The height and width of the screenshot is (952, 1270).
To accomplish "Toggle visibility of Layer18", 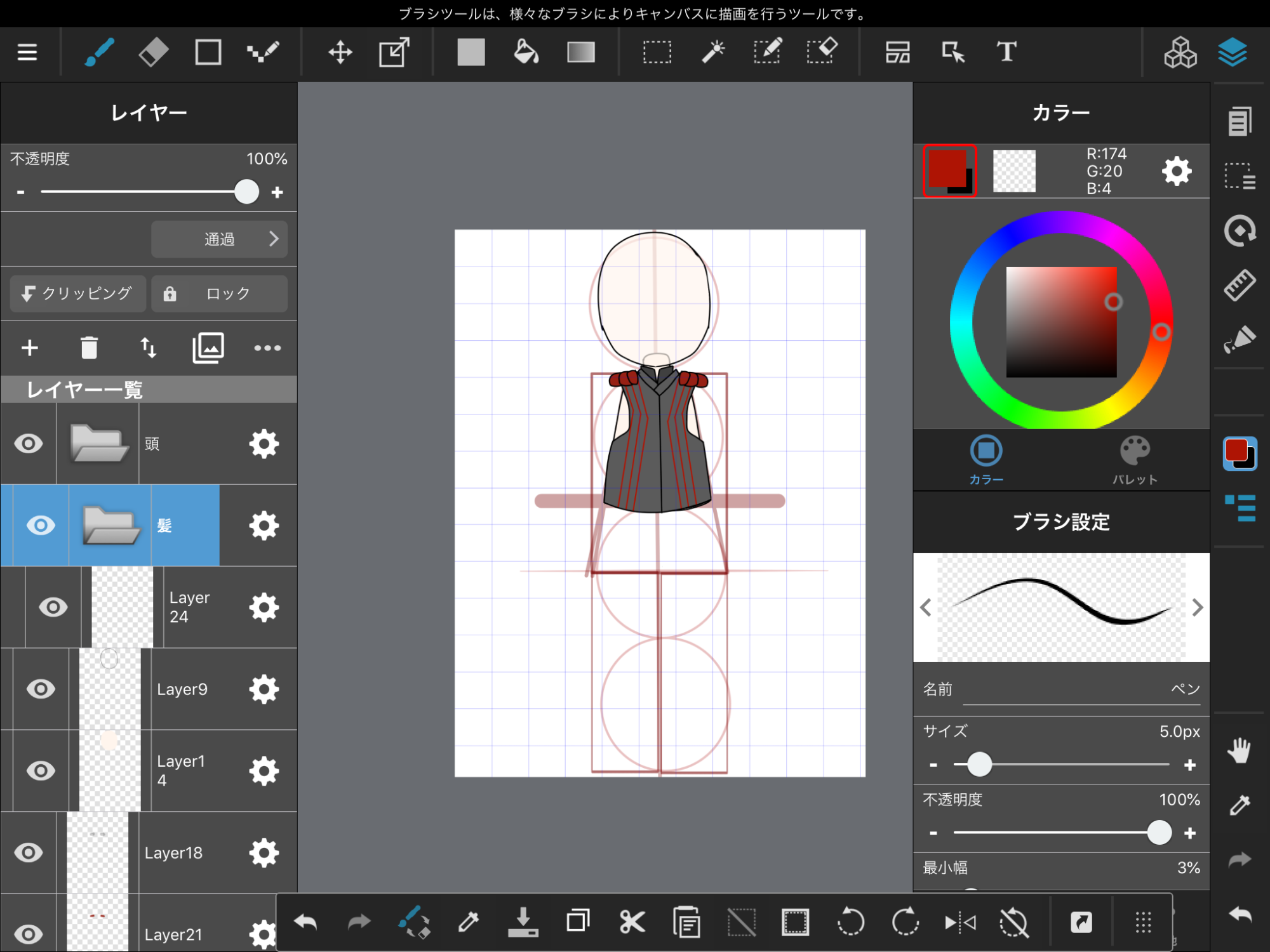I will [29, 852].
